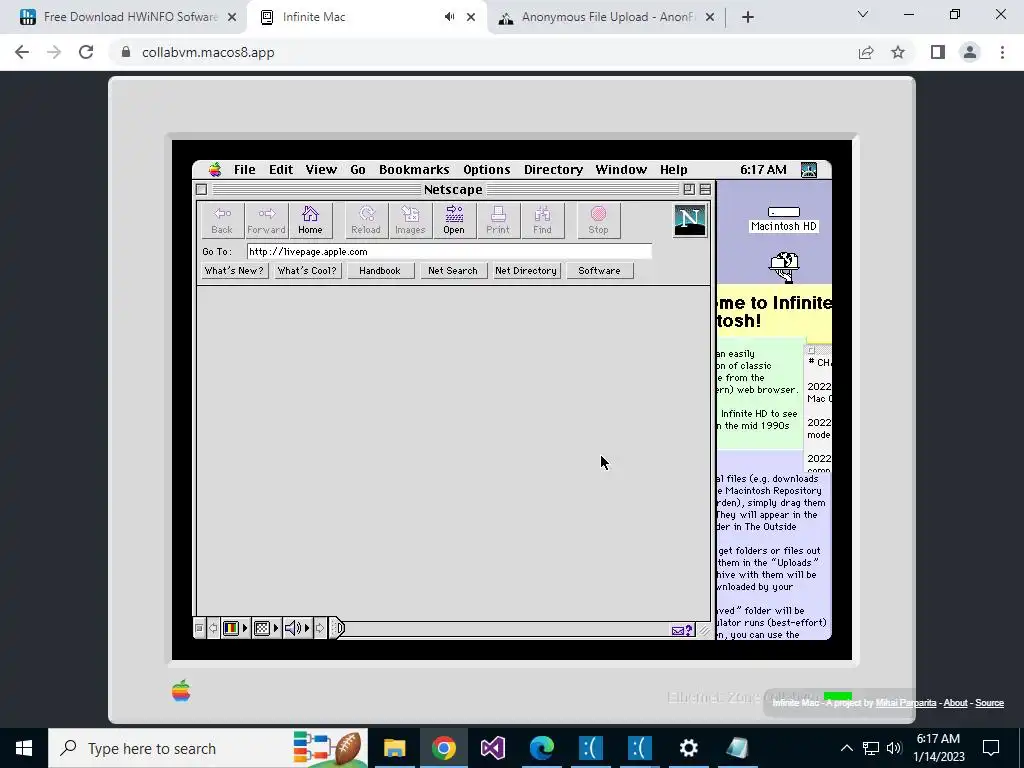Image resolution: width=1024 pixels, height=768 pixels.
Task: Open the Apple menu in Mac menu bar
Action: pos(215,170)
